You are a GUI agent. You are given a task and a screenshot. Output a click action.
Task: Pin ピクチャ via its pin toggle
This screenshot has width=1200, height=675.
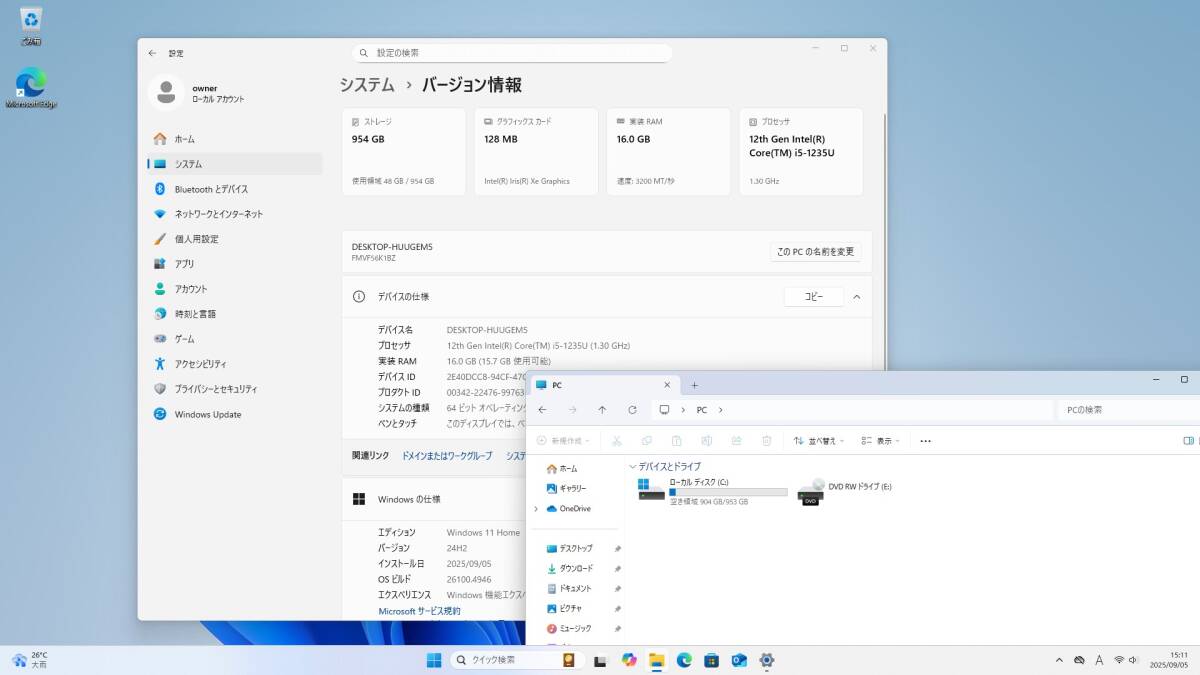pos(618,608)
